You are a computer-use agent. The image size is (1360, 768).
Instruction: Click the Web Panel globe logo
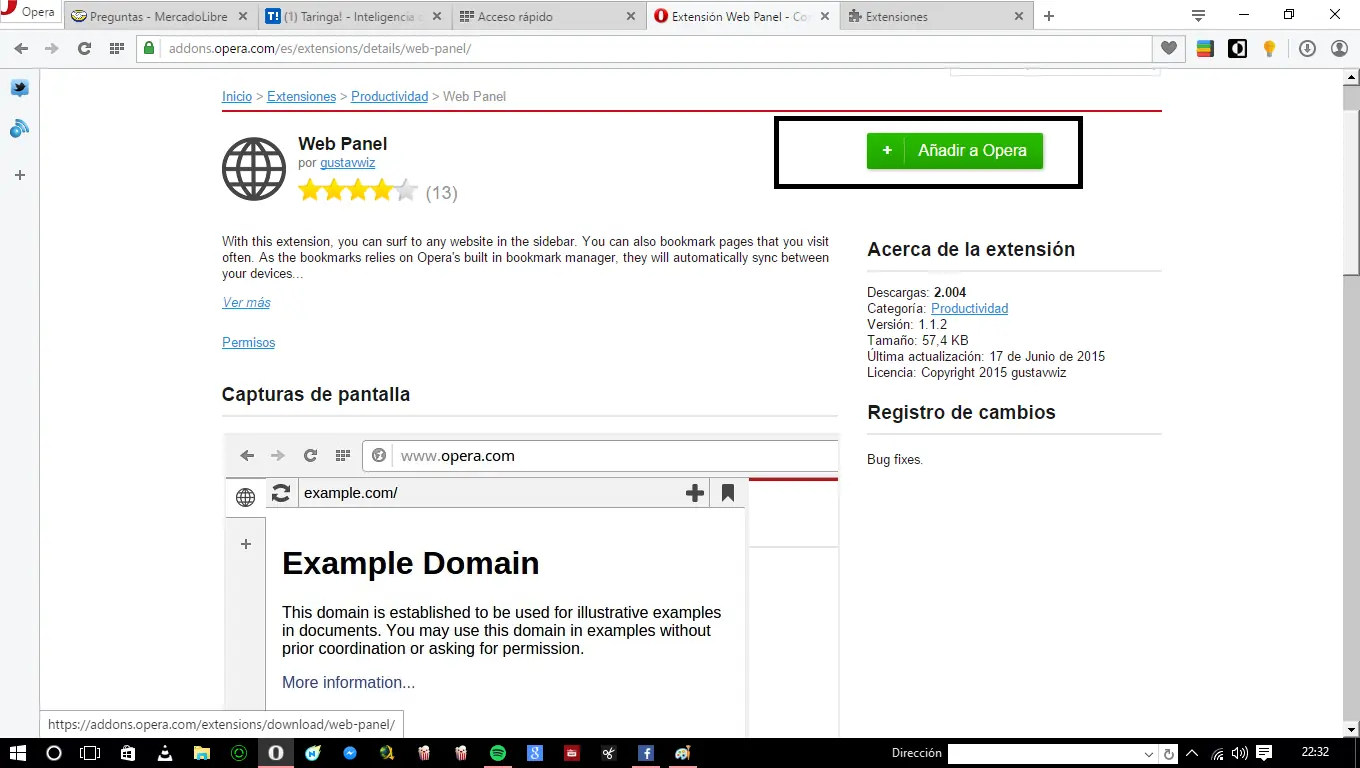pyautogui.click(x=254, y=169)
